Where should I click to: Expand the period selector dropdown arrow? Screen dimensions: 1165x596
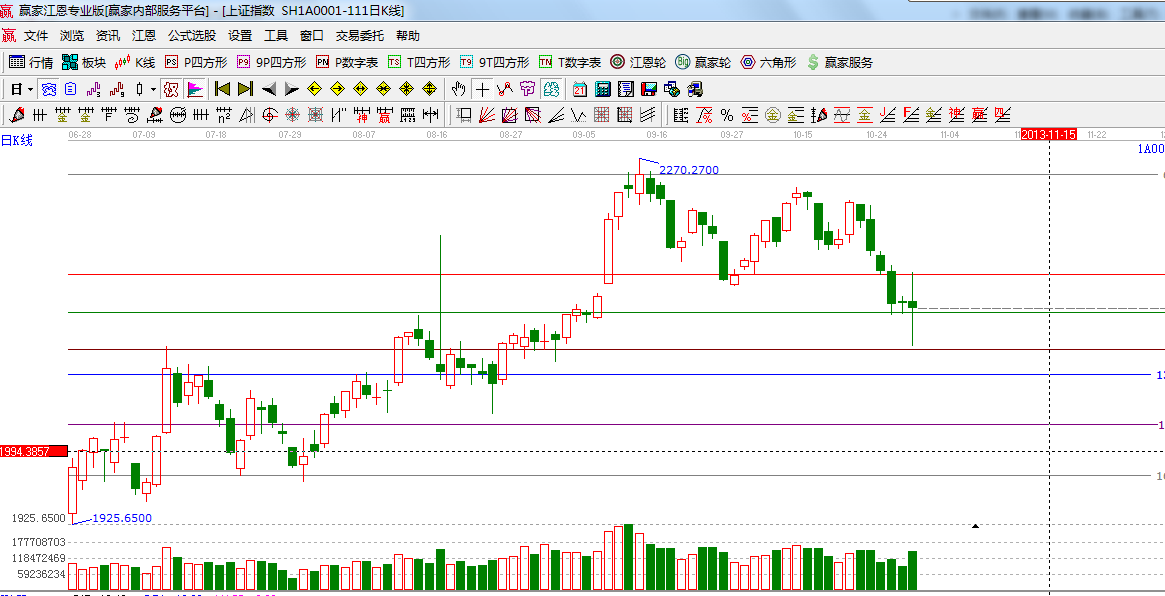coord(31,89)
